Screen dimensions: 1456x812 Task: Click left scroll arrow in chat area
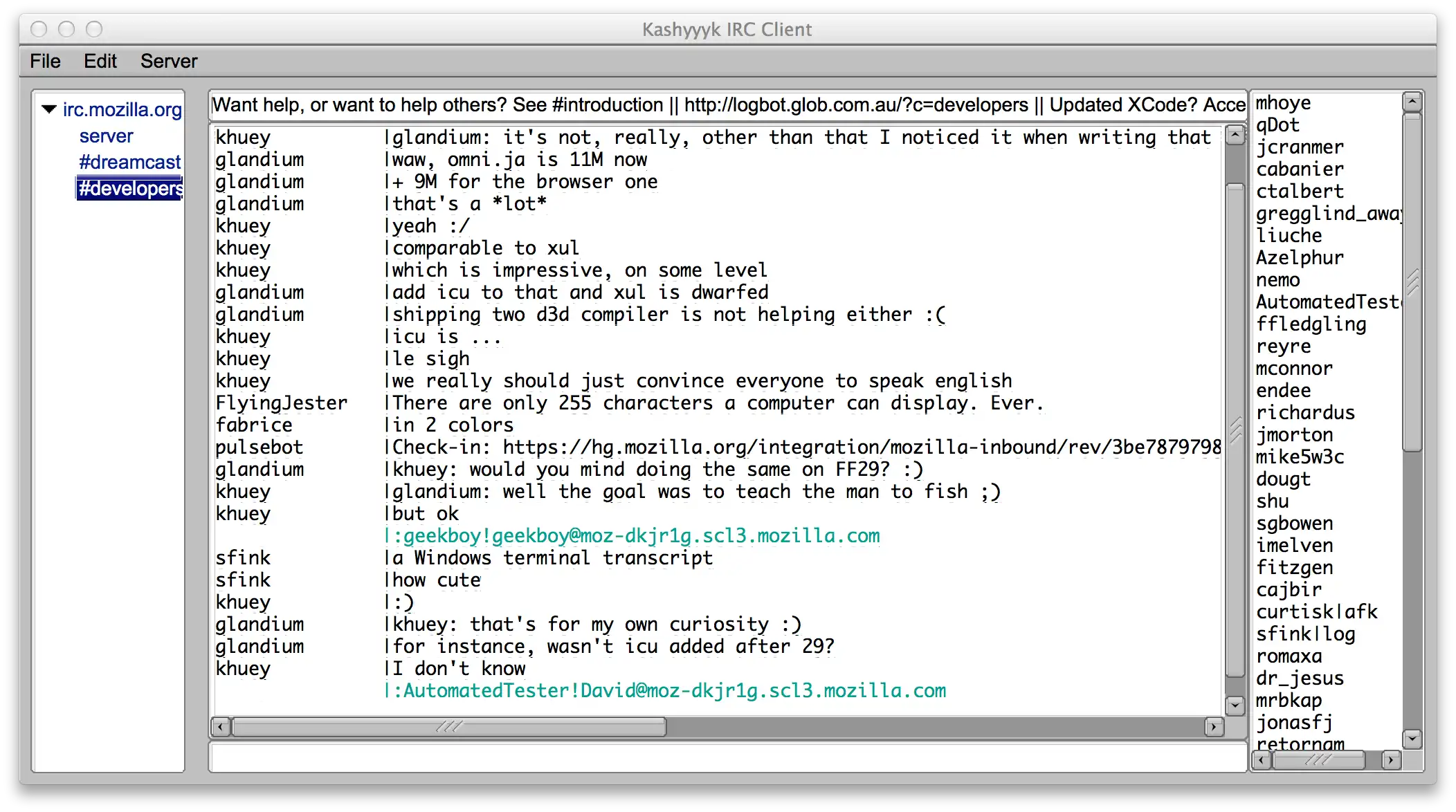click(220, 727)
